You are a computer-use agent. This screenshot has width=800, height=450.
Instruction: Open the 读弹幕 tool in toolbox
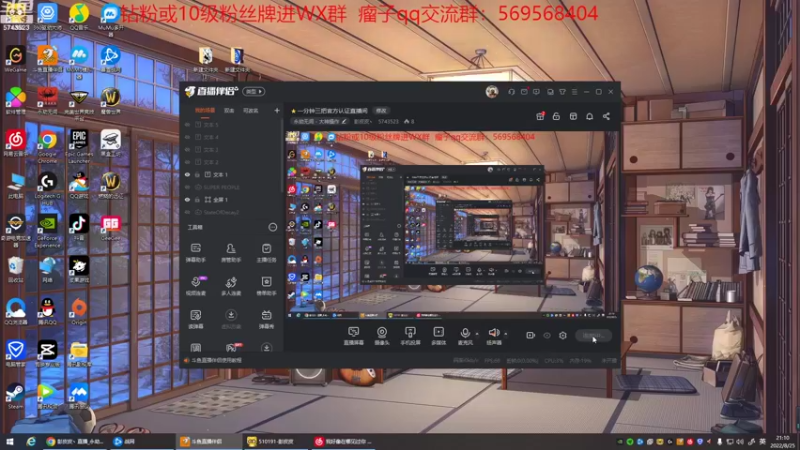coord(195,319)
